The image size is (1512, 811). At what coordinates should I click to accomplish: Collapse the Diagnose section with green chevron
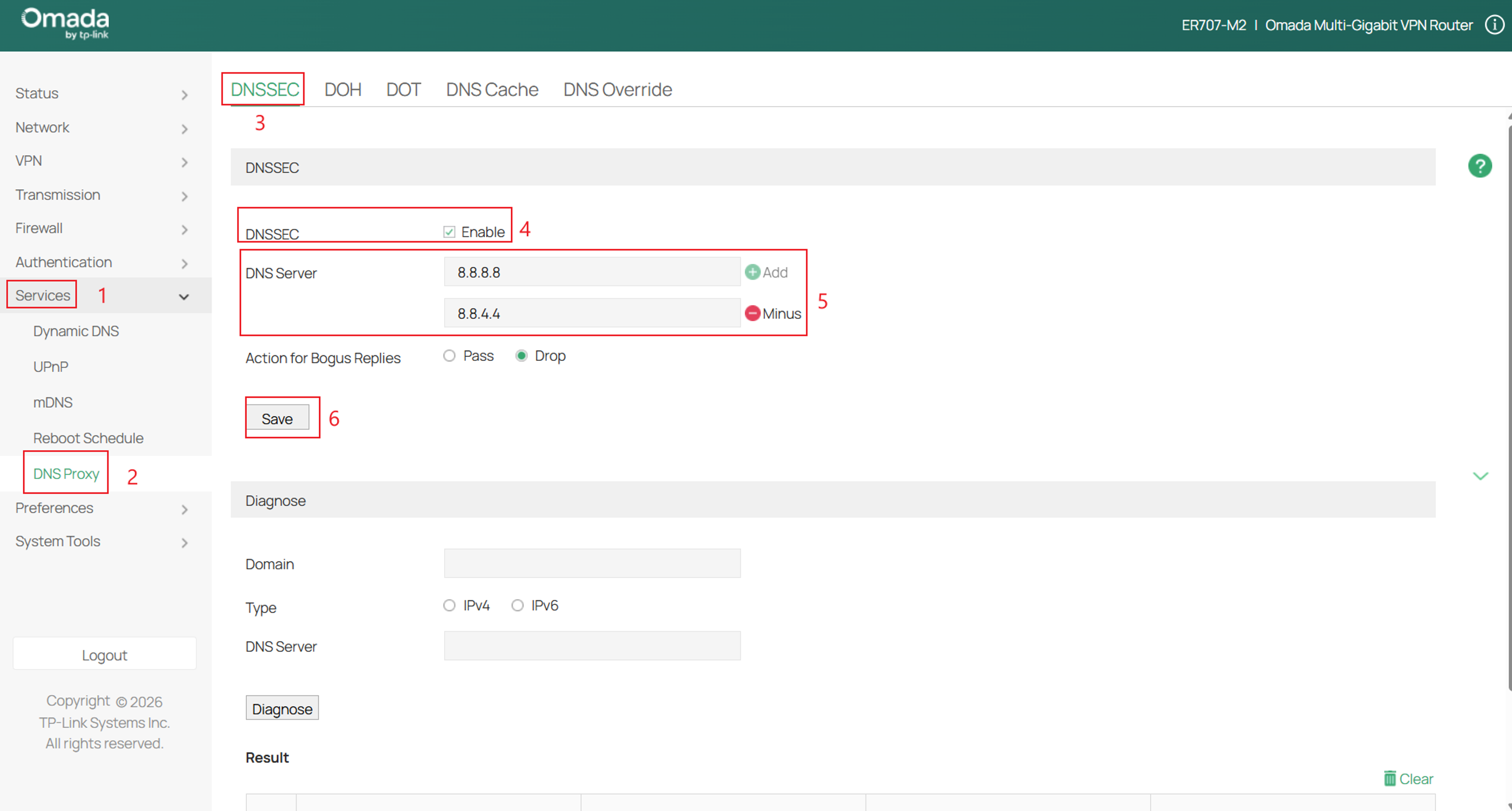pyautogui.click(x=1481, y=476)
